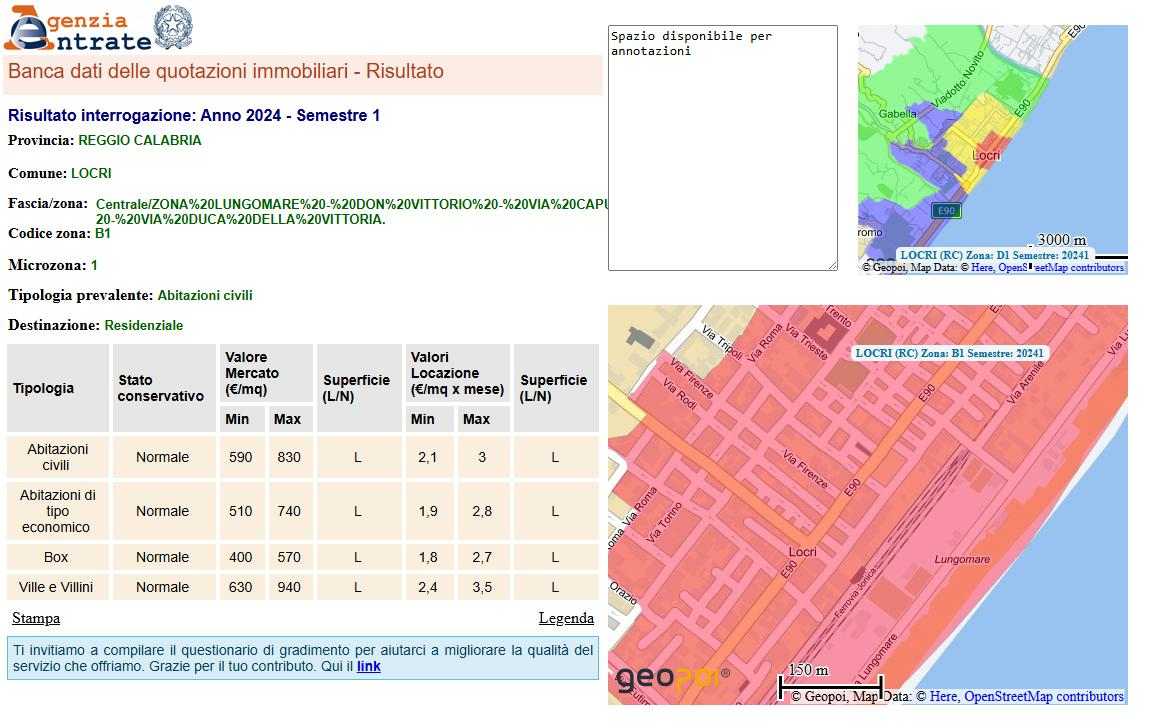This screenshot has height=728, width=1154.
Task: Grab the annotations box resize handle
Action: click(832, 265)
